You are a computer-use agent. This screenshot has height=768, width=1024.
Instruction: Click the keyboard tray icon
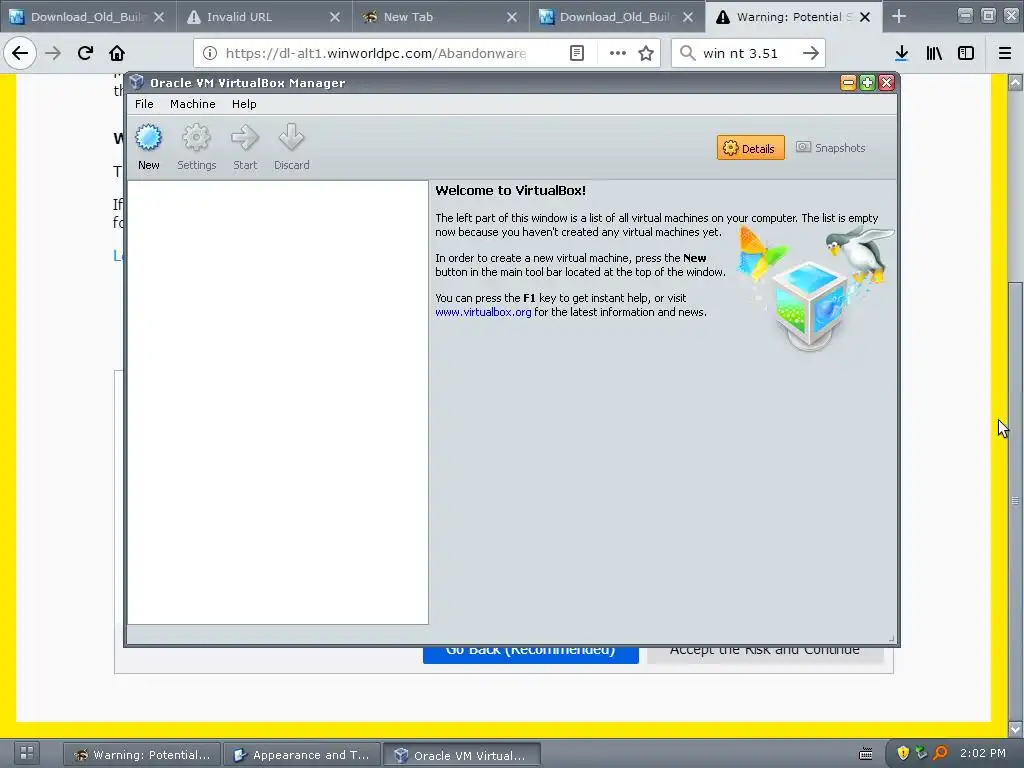click(x=866, y=754)
